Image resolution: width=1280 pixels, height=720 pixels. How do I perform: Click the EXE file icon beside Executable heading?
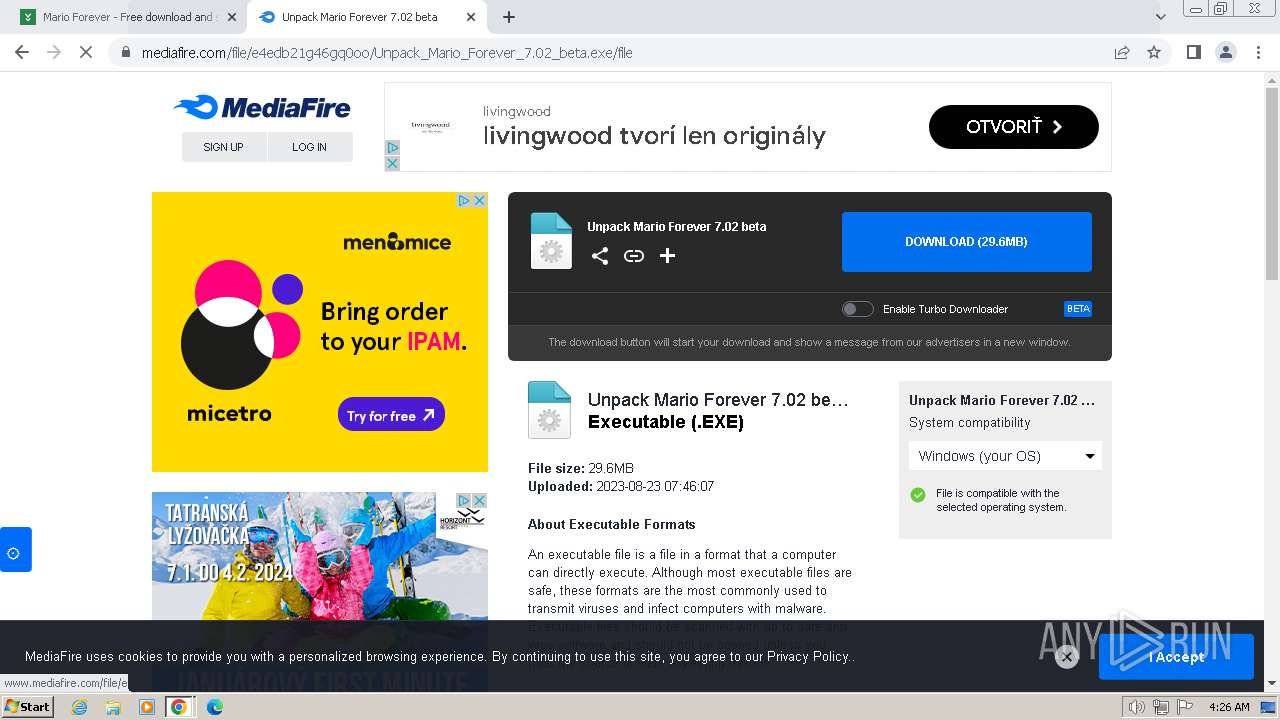[549, 410]
